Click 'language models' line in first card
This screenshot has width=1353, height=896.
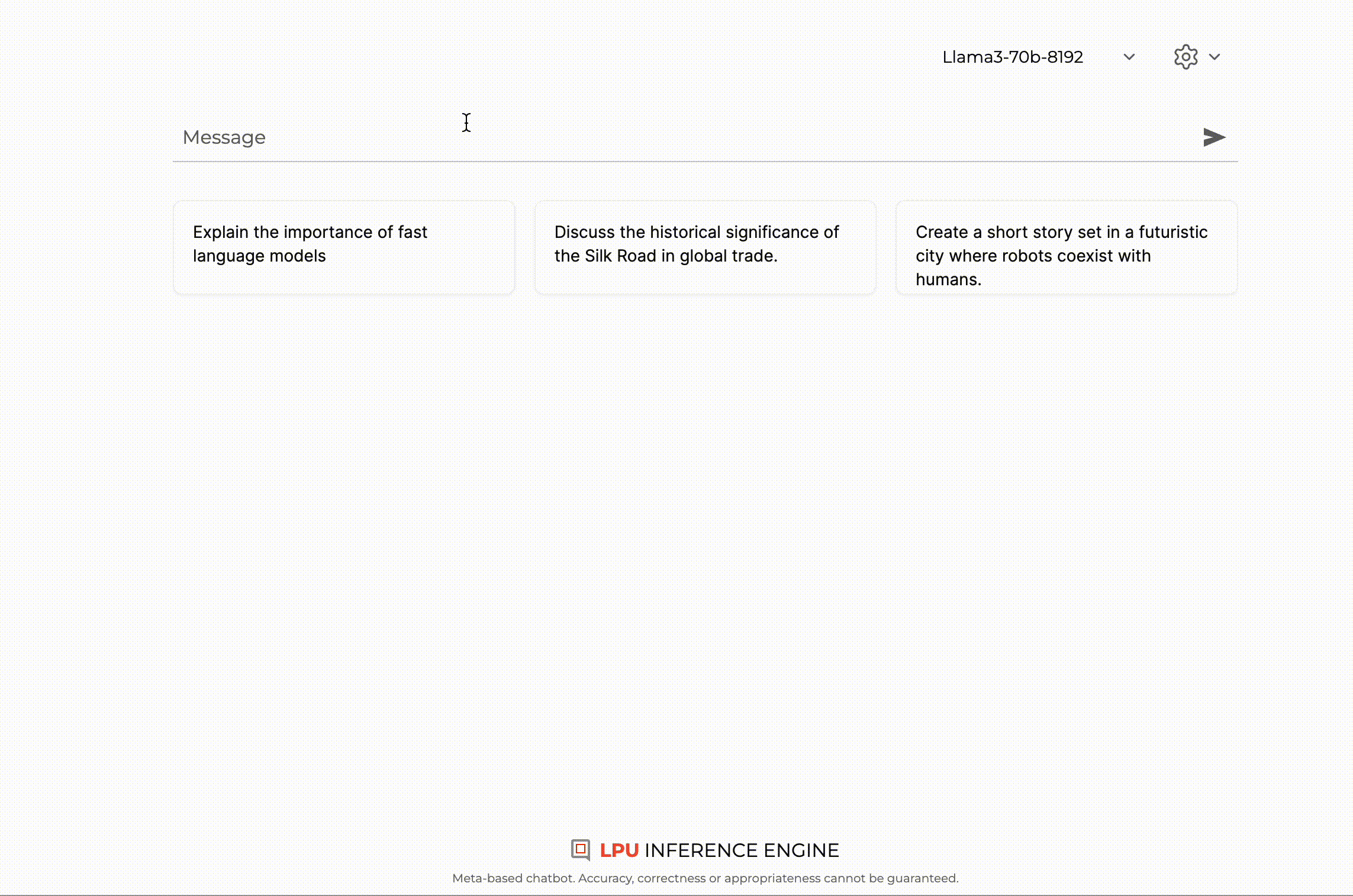point(259,256)
